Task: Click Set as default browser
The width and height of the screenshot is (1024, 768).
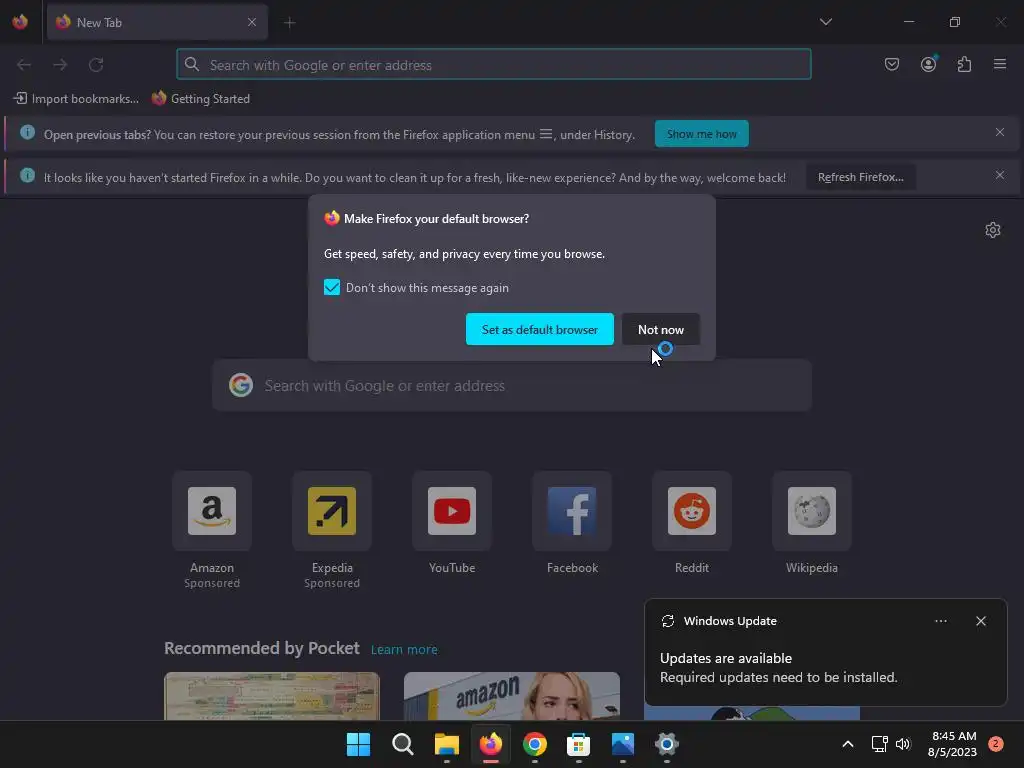Action: click(x=539, y=329)
